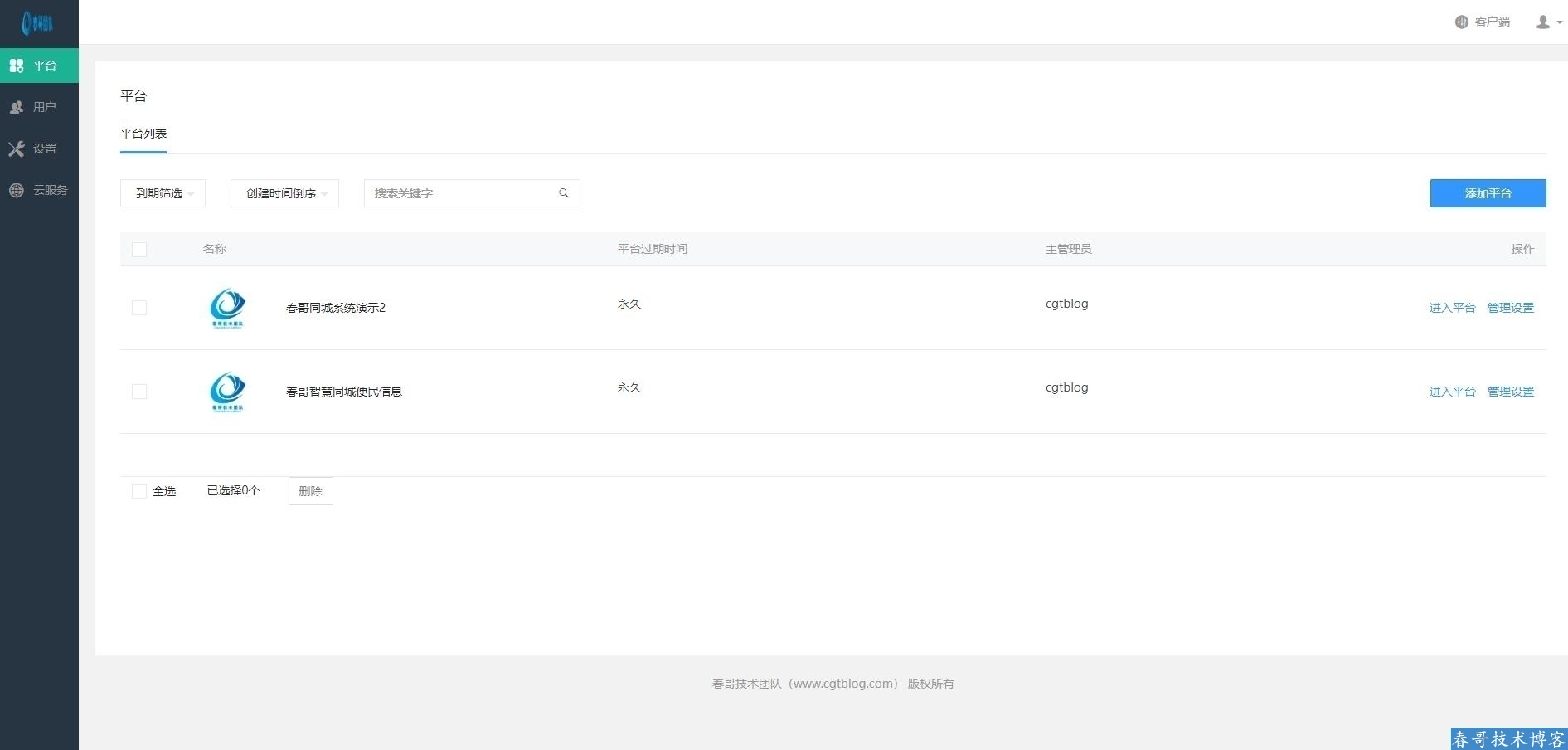The image size is (1568, 750).
Task: Check the box for 春哥同城系统演示2
Action: [x=139, y=308]
